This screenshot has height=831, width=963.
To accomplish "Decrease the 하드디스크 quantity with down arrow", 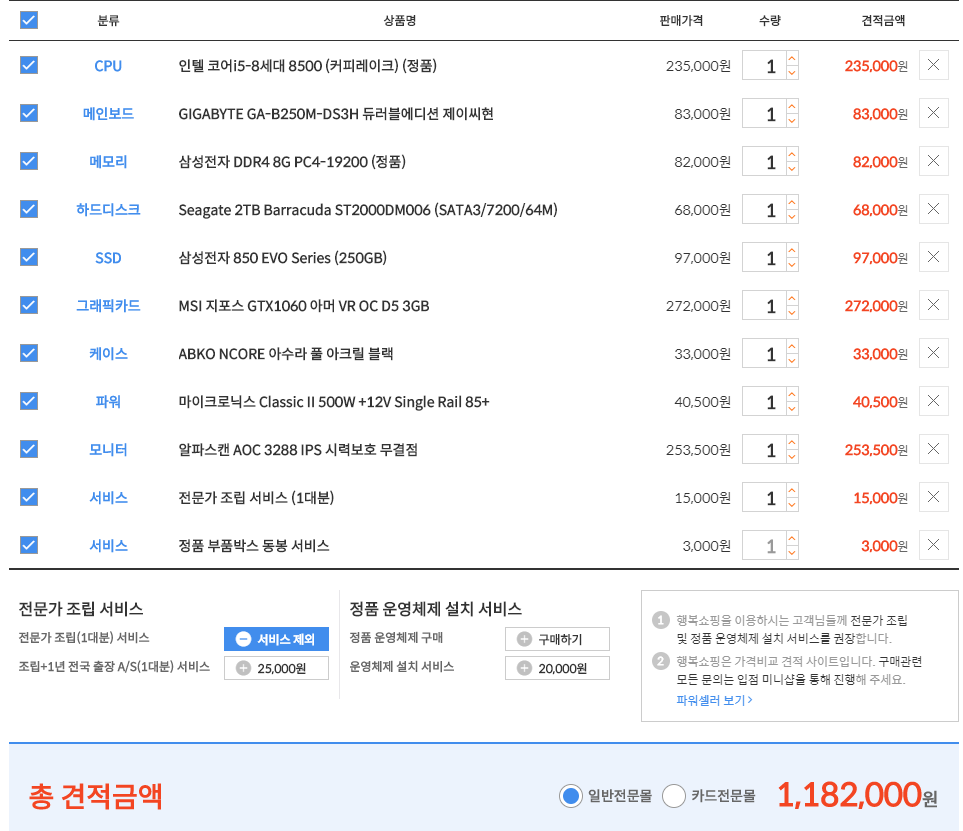I will pyautogui.click(x=792, y=217).
